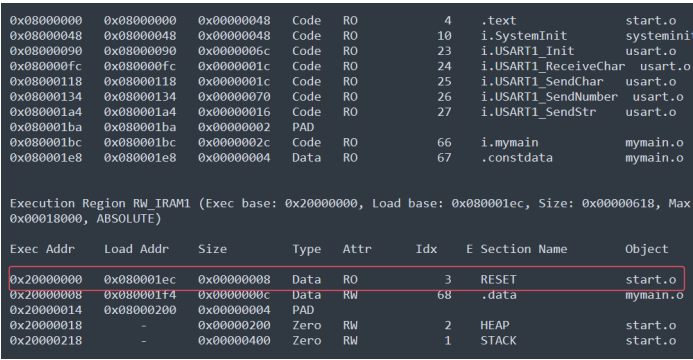This screenshot has width=693, height=360.
Task: Click the region Size 0x00000618 value
Action: (x=618, y=204)
